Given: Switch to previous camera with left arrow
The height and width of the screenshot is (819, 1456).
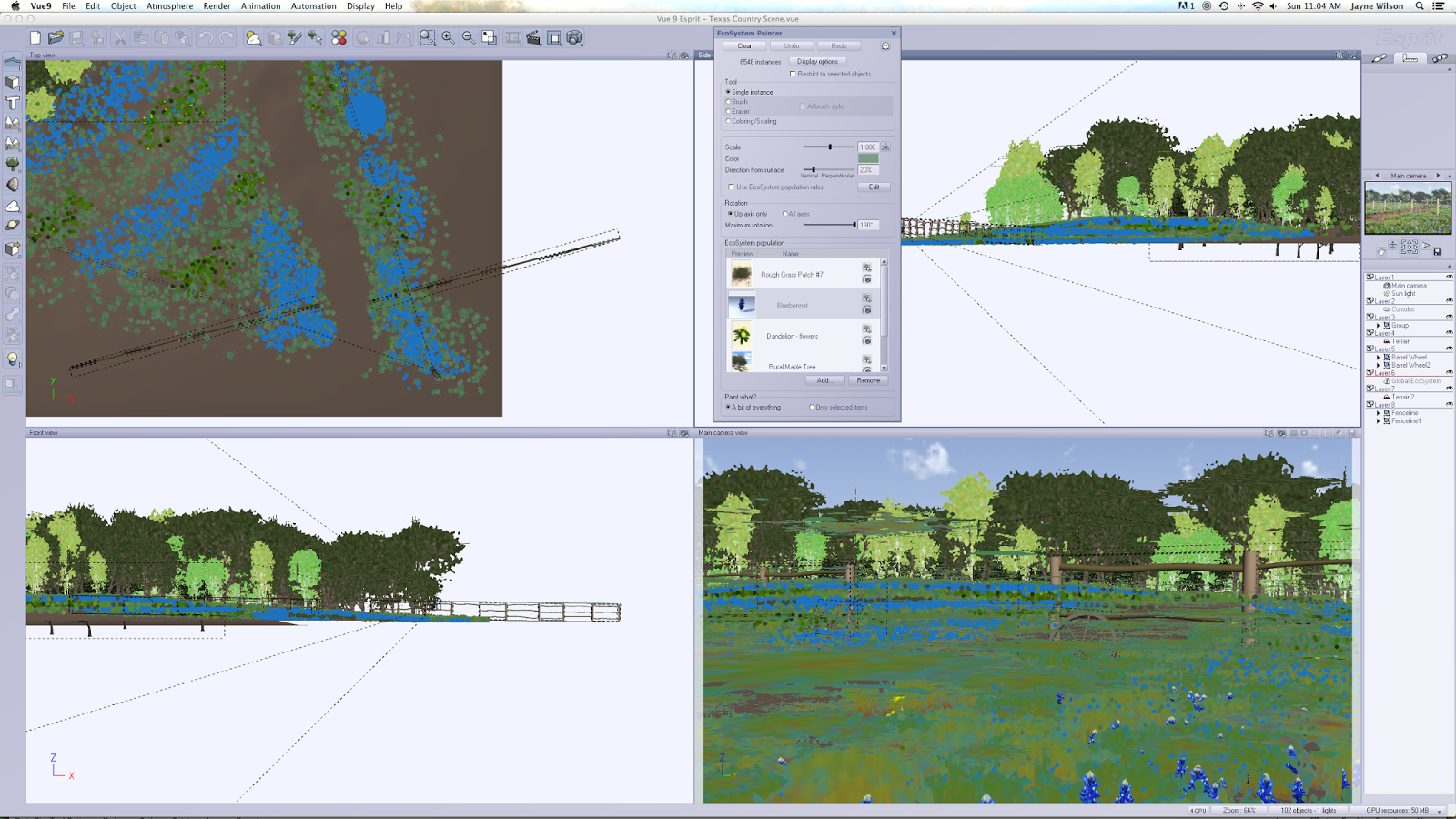Looking at the screenshot, I should pos(1377,176).
